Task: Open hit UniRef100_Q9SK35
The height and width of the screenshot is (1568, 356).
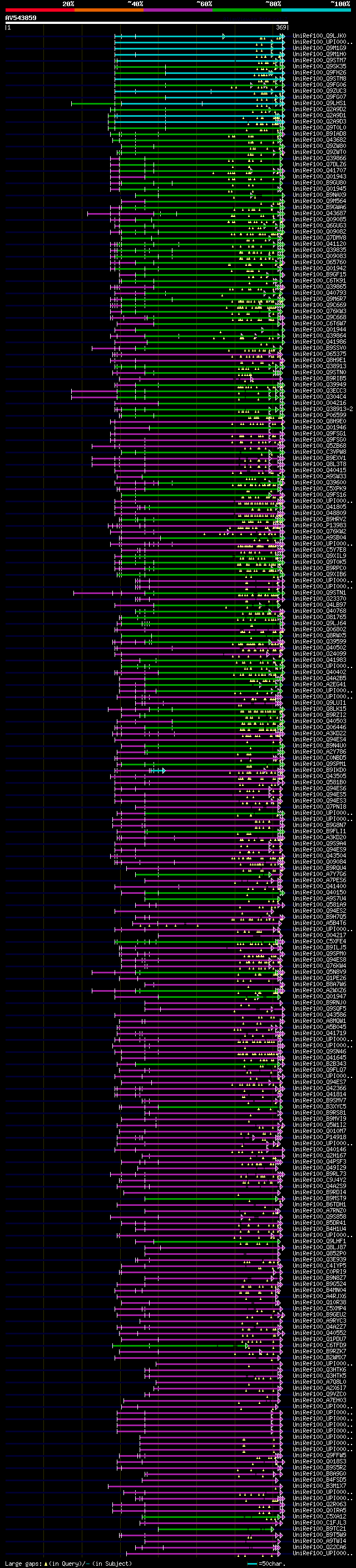Action: coord(319,66)
